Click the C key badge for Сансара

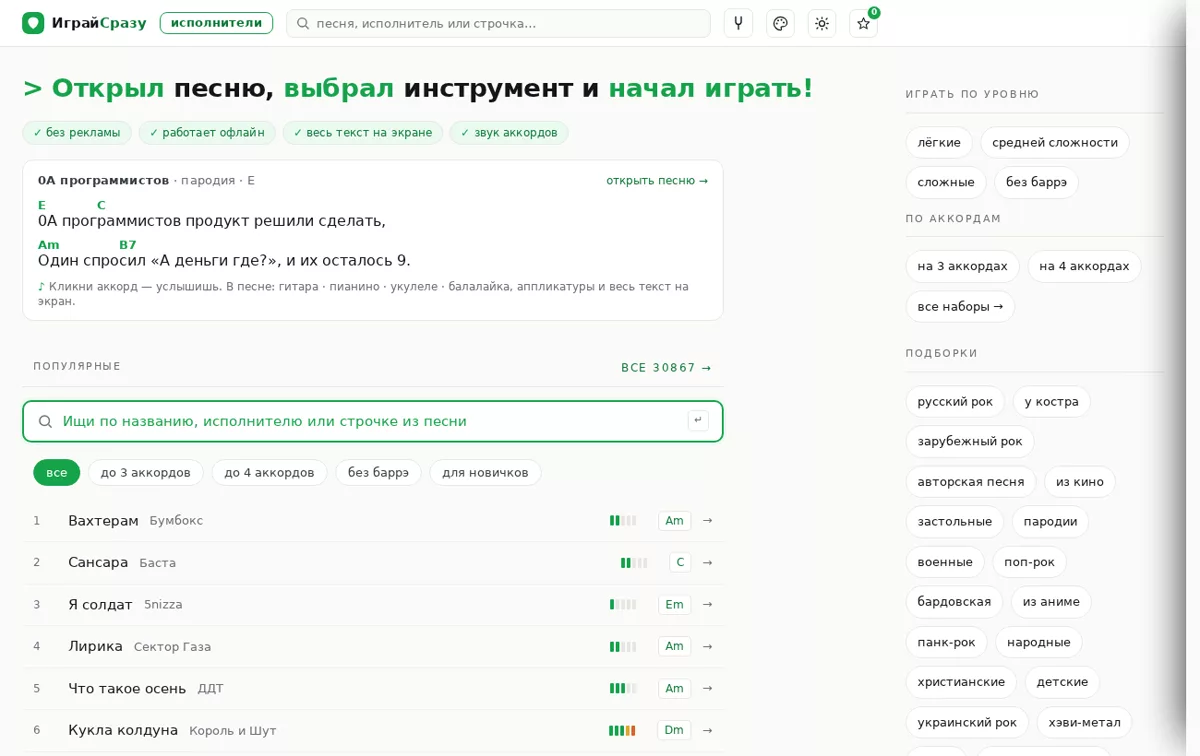pyautogui.click(x=680, y=563)
